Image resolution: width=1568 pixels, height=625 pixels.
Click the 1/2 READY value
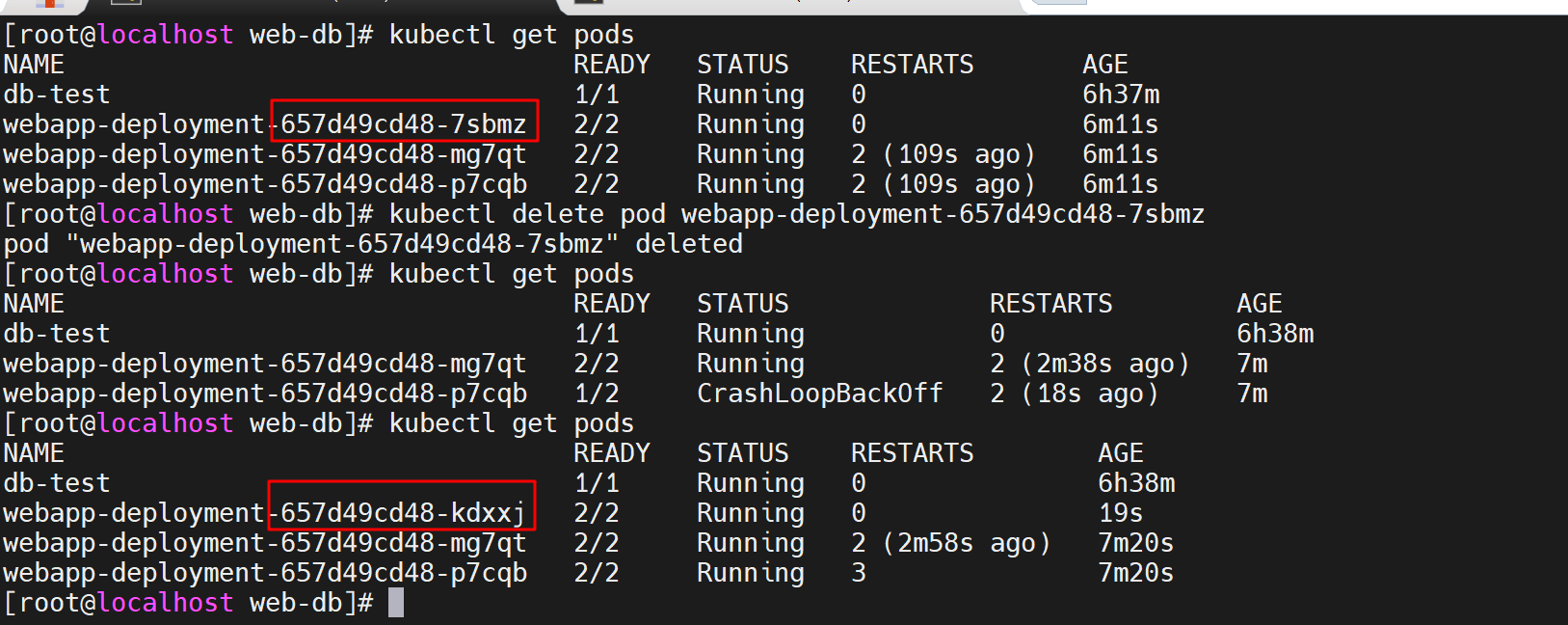597,394
